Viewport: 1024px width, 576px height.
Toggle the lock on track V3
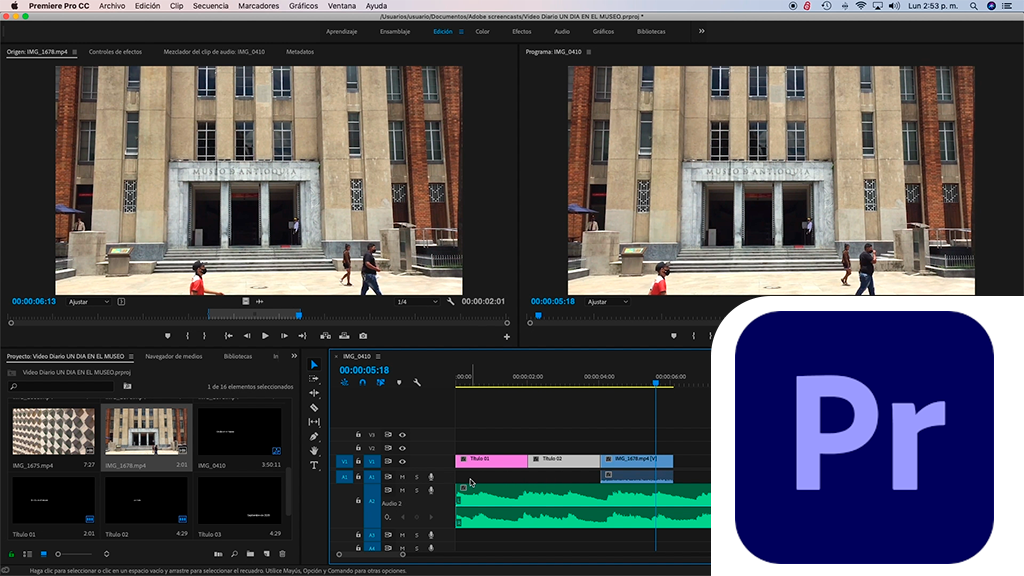click(x=359, y=435)
